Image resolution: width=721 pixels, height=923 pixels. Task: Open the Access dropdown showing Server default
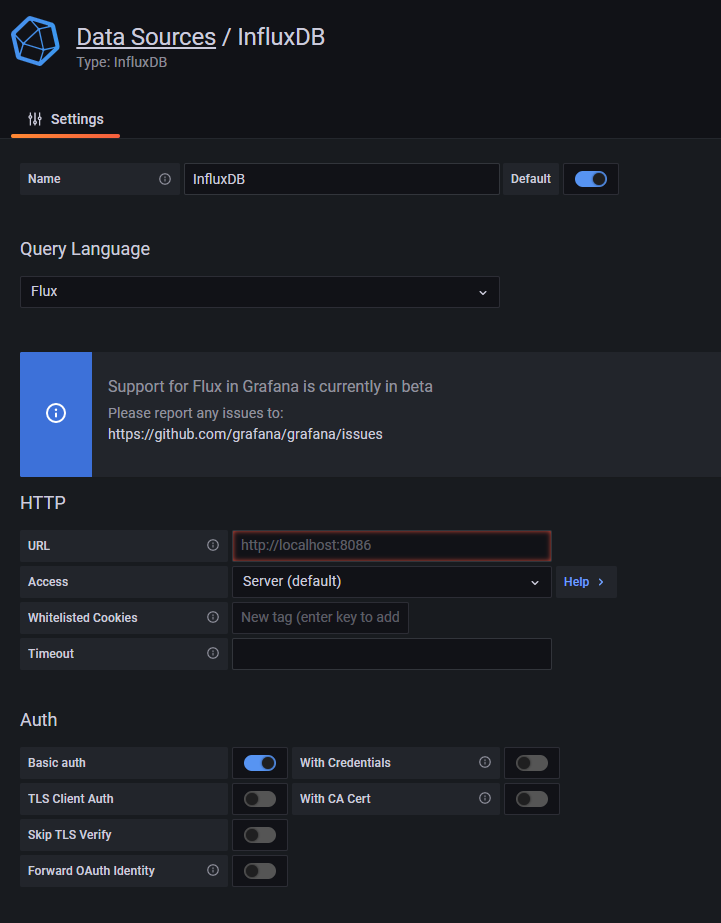coord(391,581)
